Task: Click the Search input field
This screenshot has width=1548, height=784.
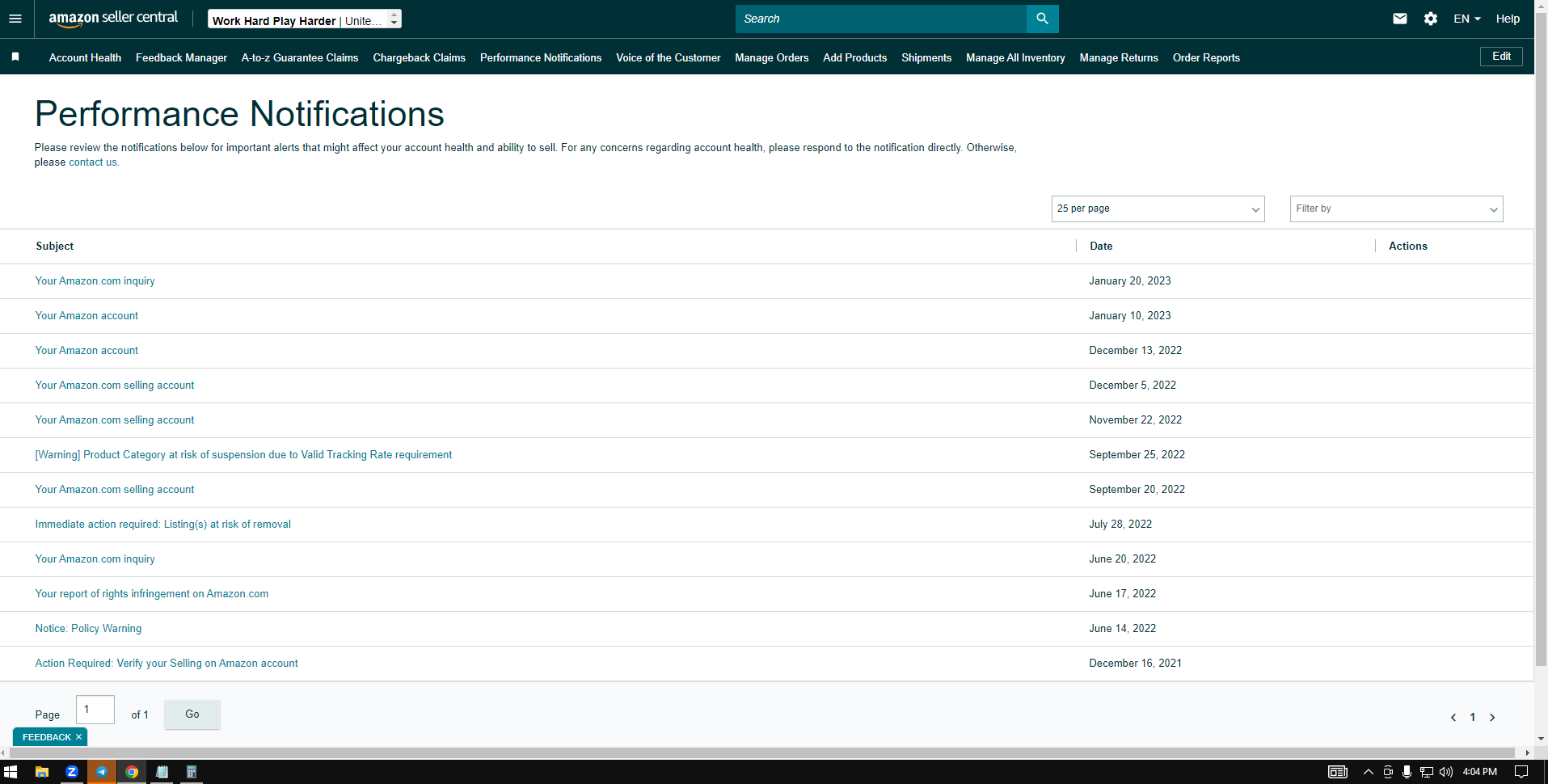Action: click(x=880, y=19)
